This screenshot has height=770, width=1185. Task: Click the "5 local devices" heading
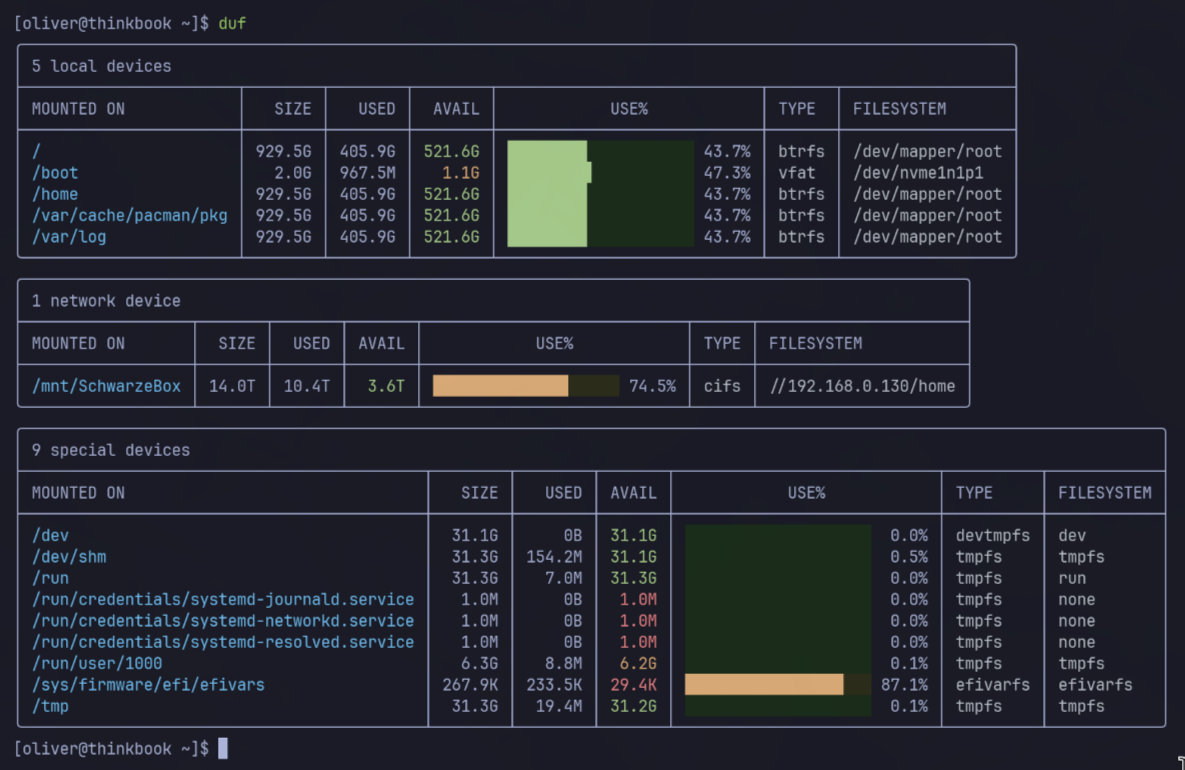point(101,66)
